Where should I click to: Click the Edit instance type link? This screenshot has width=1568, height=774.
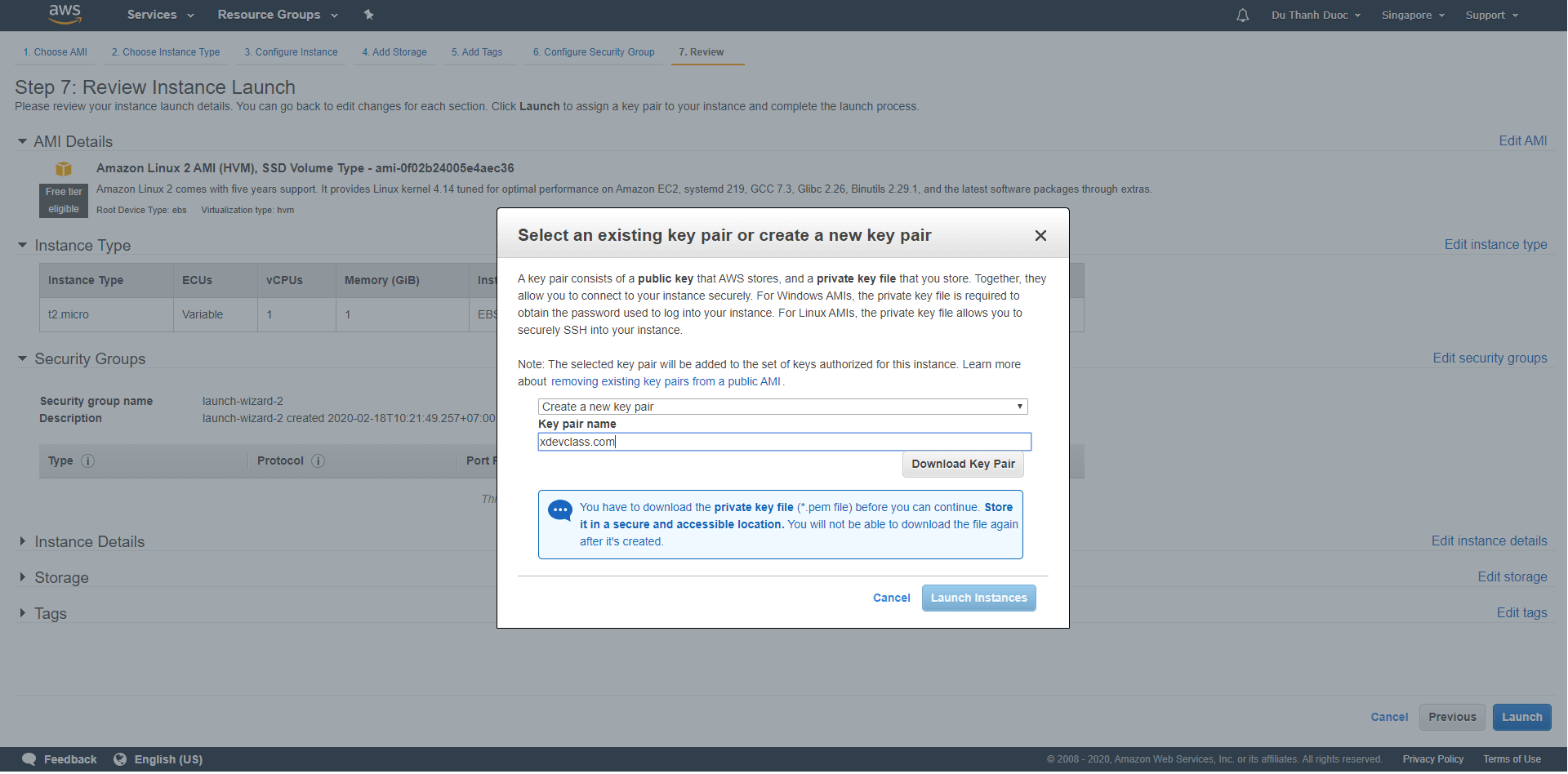click(1495, 245)
